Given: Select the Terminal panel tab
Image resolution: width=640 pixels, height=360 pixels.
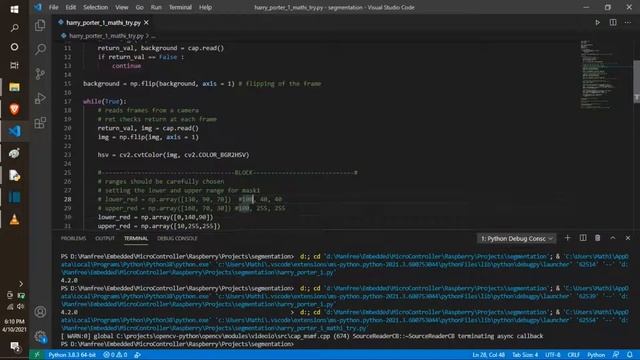Looking at the screenshot, I should pyautogui.click(x=136, y=238).
